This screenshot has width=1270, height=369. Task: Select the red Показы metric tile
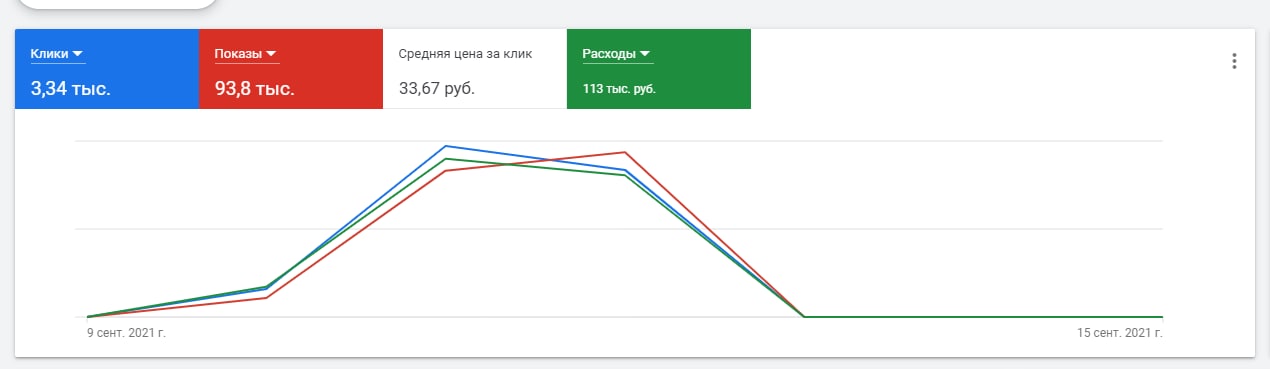pyautogui.click(x=291, y=68)
